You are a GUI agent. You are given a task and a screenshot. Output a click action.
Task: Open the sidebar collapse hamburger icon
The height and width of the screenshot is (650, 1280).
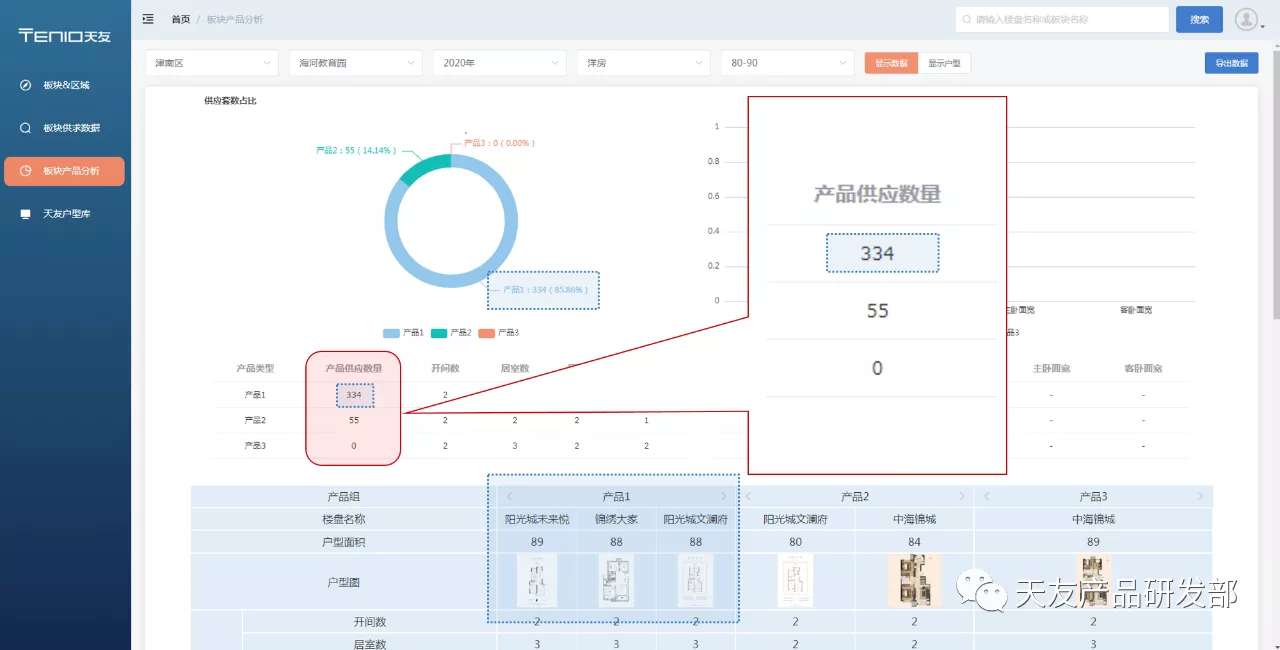click(148, 18)
